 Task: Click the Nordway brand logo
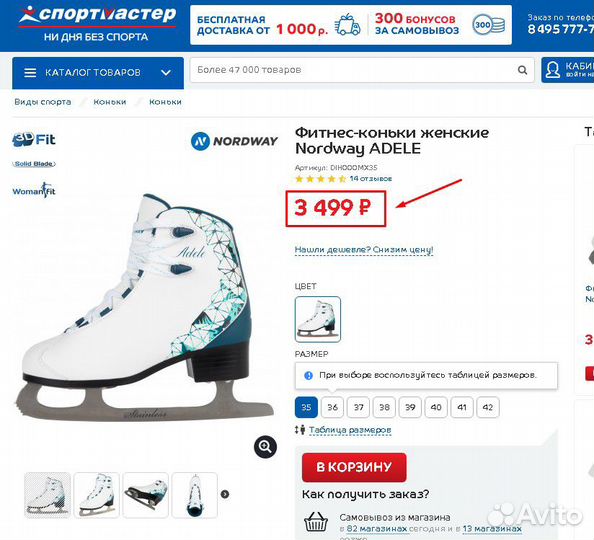pos(234,141)
